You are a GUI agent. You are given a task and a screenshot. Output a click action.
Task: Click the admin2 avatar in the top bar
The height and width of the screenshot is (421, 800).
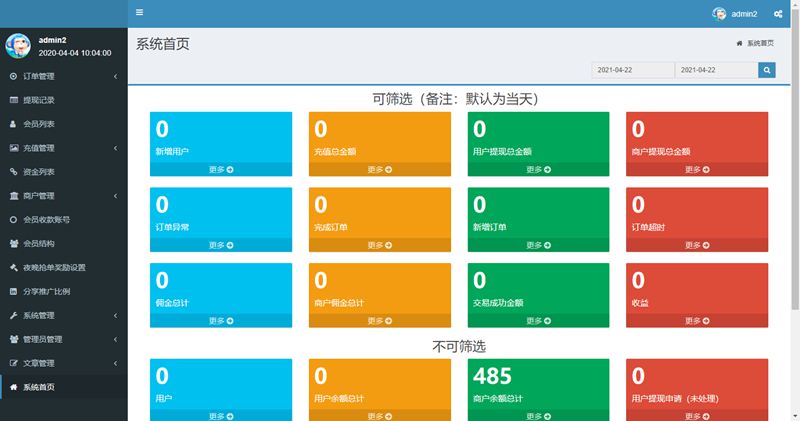[719, 14]
